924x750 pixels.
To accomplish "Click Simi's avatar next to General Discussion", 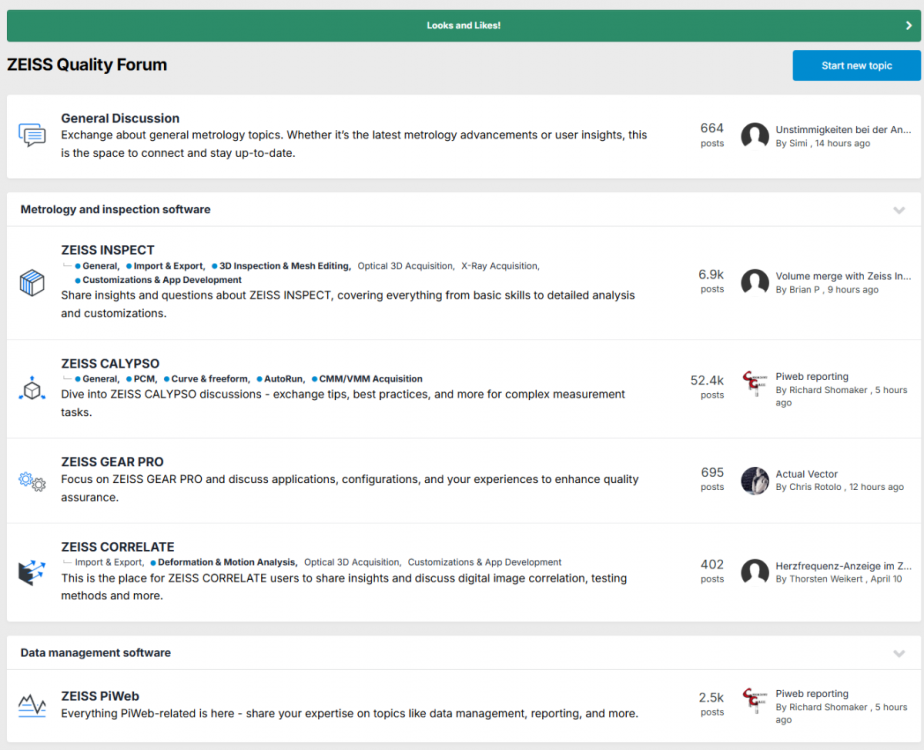I will coord(755,136).
